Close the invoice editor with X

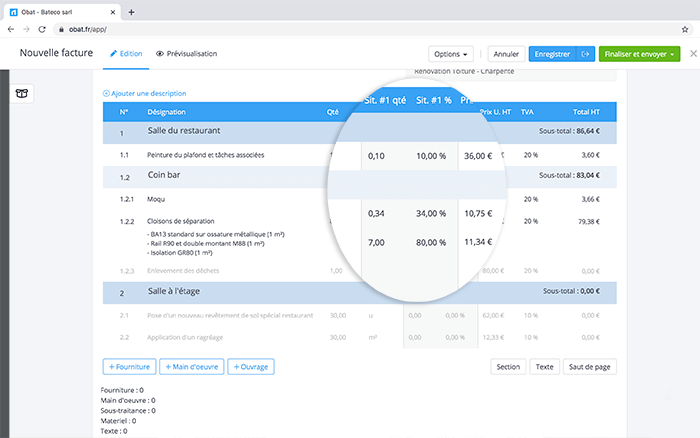pyautogui.click(x=693, y=54)
